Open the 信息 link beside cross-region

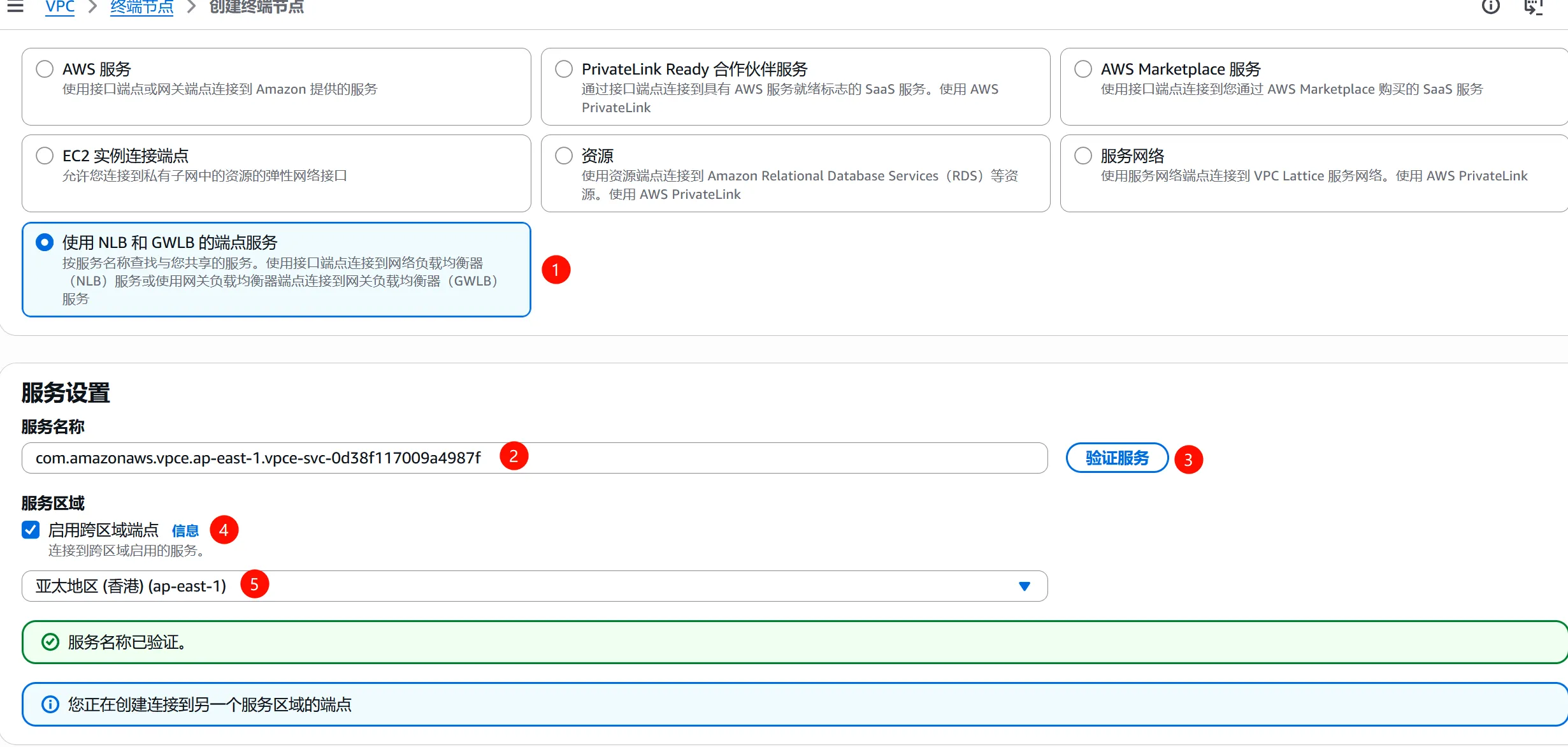(x=185, y=530)
